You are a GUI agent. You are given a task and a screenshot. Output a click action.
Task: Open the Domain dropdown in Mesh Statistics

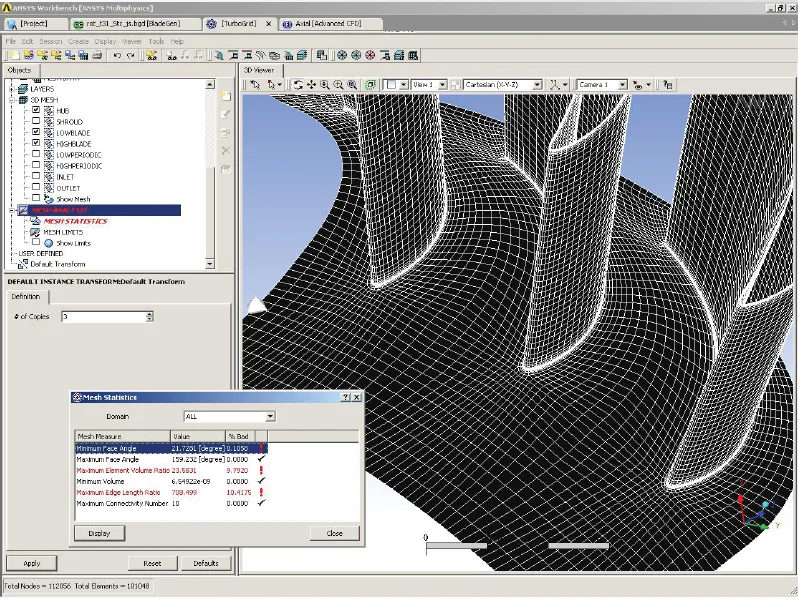coord(269,416)
